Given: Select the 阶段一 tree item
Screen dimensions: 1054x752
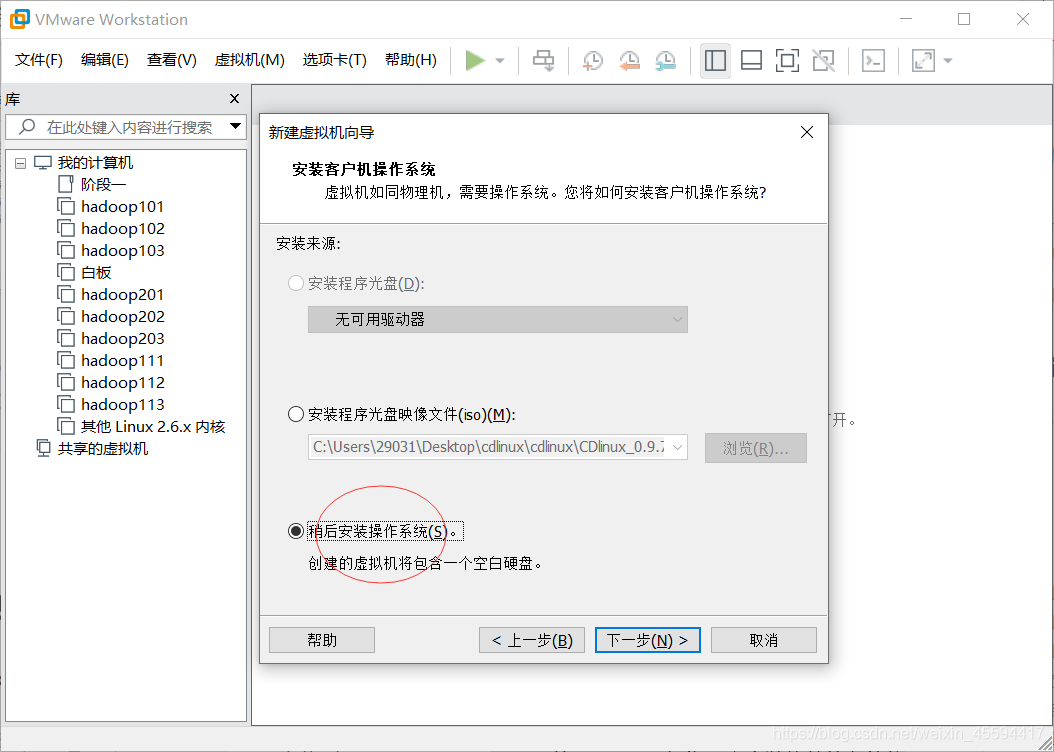Looking at the screenshot, I should (104, 184).
